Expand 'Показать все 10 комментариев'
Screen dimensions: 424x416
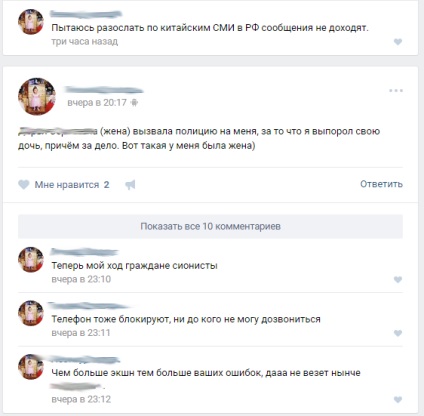point(210,226)
